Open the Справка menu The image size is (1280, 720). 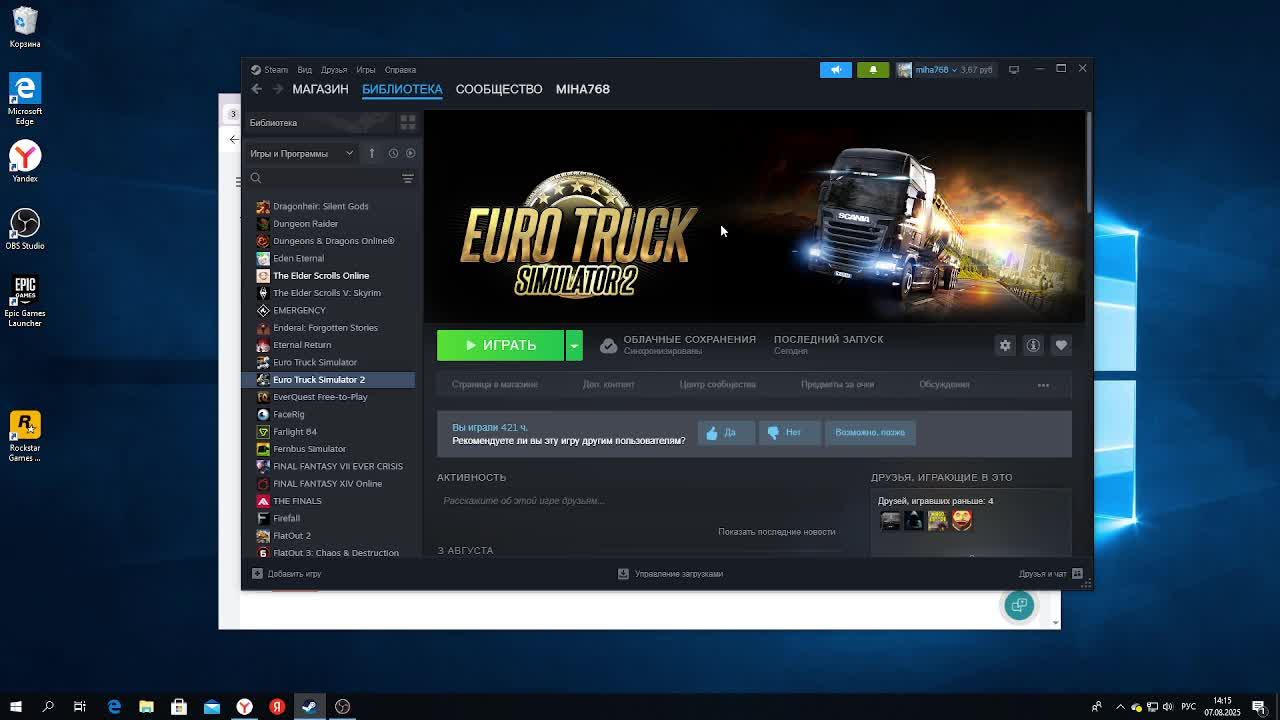click(x=400, y=70)
